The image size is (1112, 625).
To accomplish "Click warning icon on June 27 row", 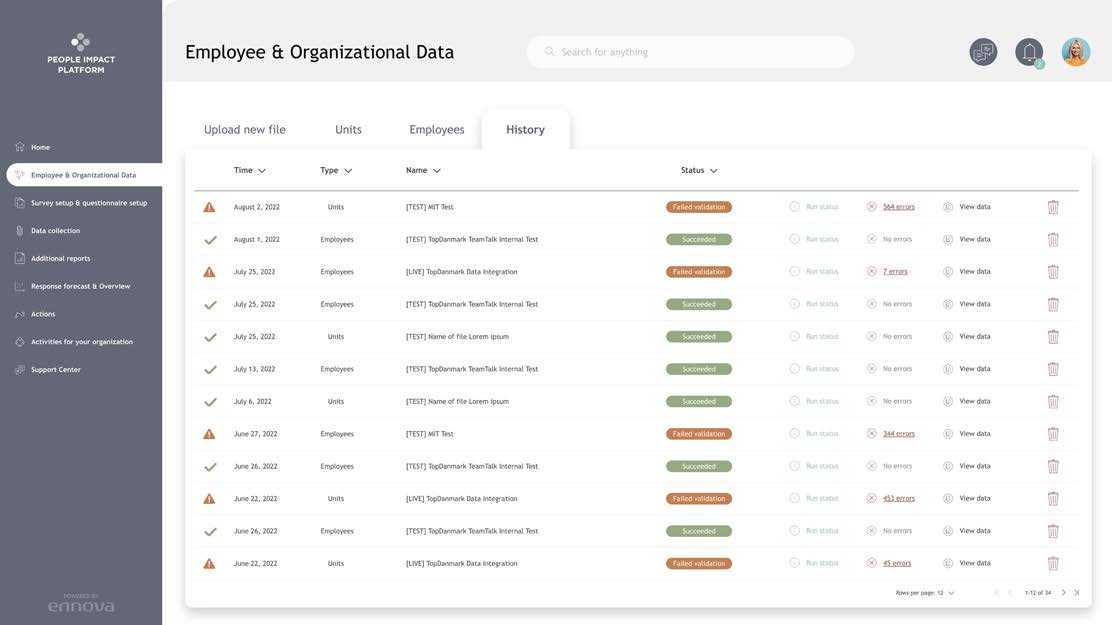I will 209,434.
